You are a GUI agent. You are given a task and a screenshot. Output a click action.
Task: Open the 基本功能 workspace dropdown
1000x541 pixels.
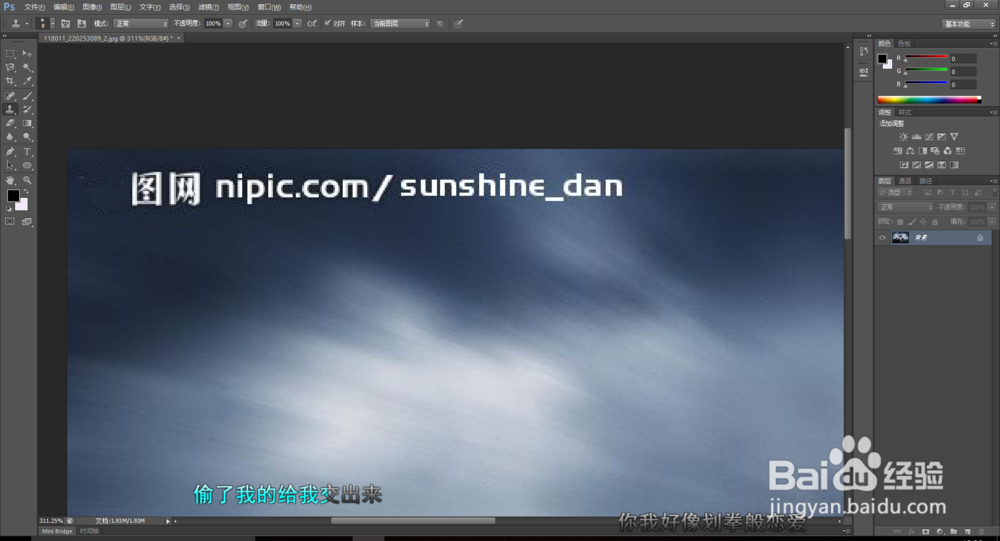969,24
